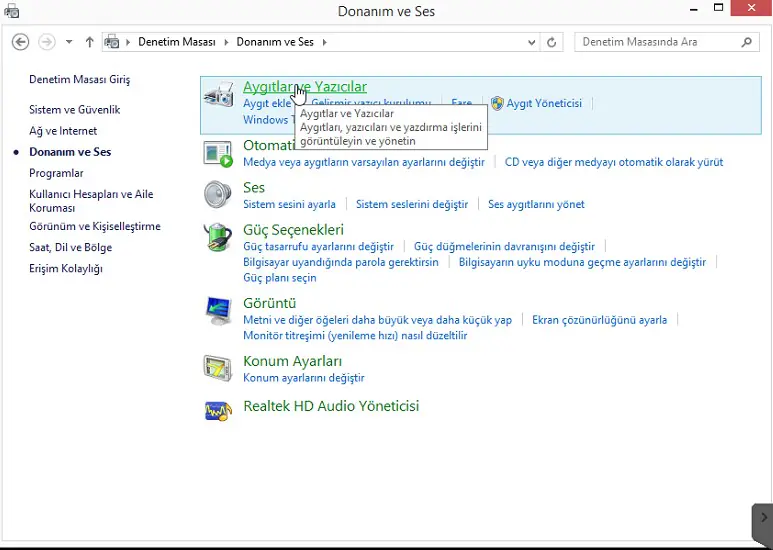Click the dark side panel arrow tab
This screenshot has height=550, width=773.
(x=763, y=522)
